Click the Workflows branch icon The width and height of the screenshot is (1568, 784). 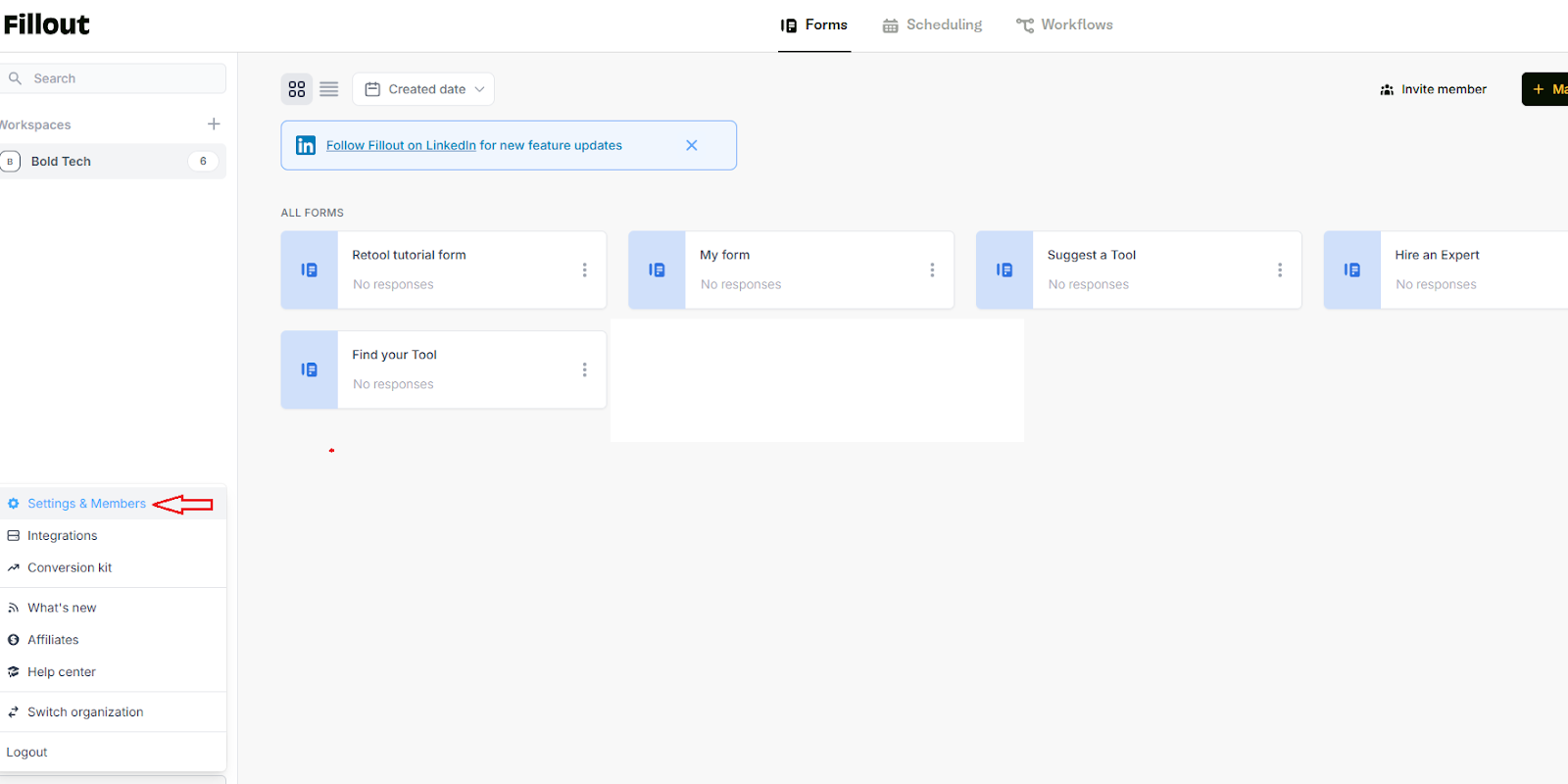point(1025,26)
